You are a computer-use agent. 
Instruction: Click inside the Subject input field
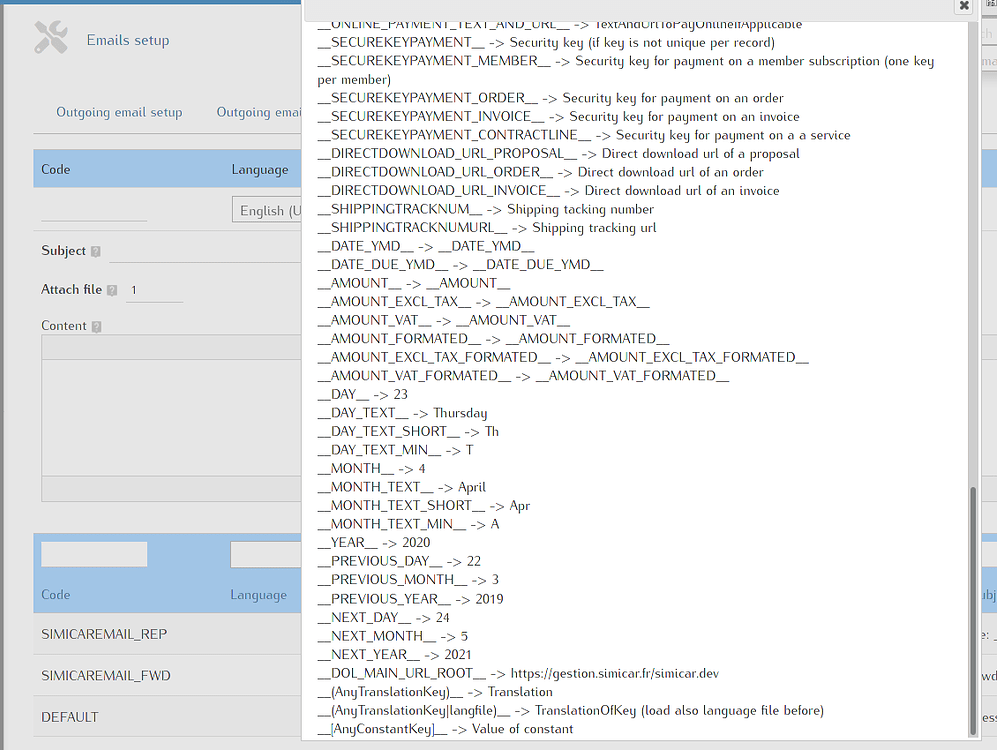point(200,251)
